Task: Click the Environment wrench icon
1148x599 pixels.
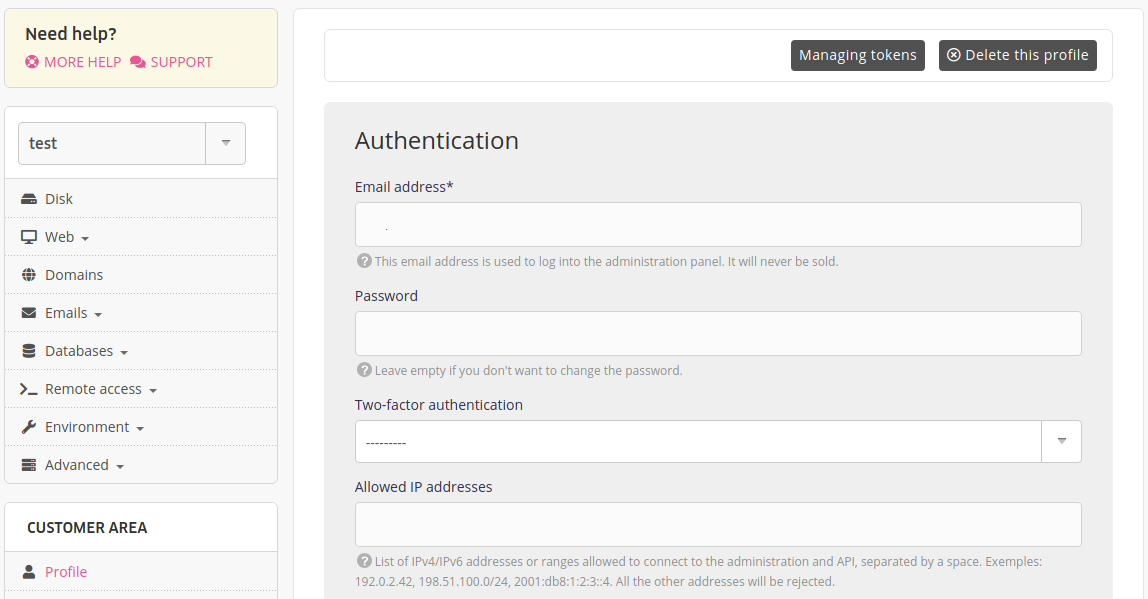Action: 28,427
